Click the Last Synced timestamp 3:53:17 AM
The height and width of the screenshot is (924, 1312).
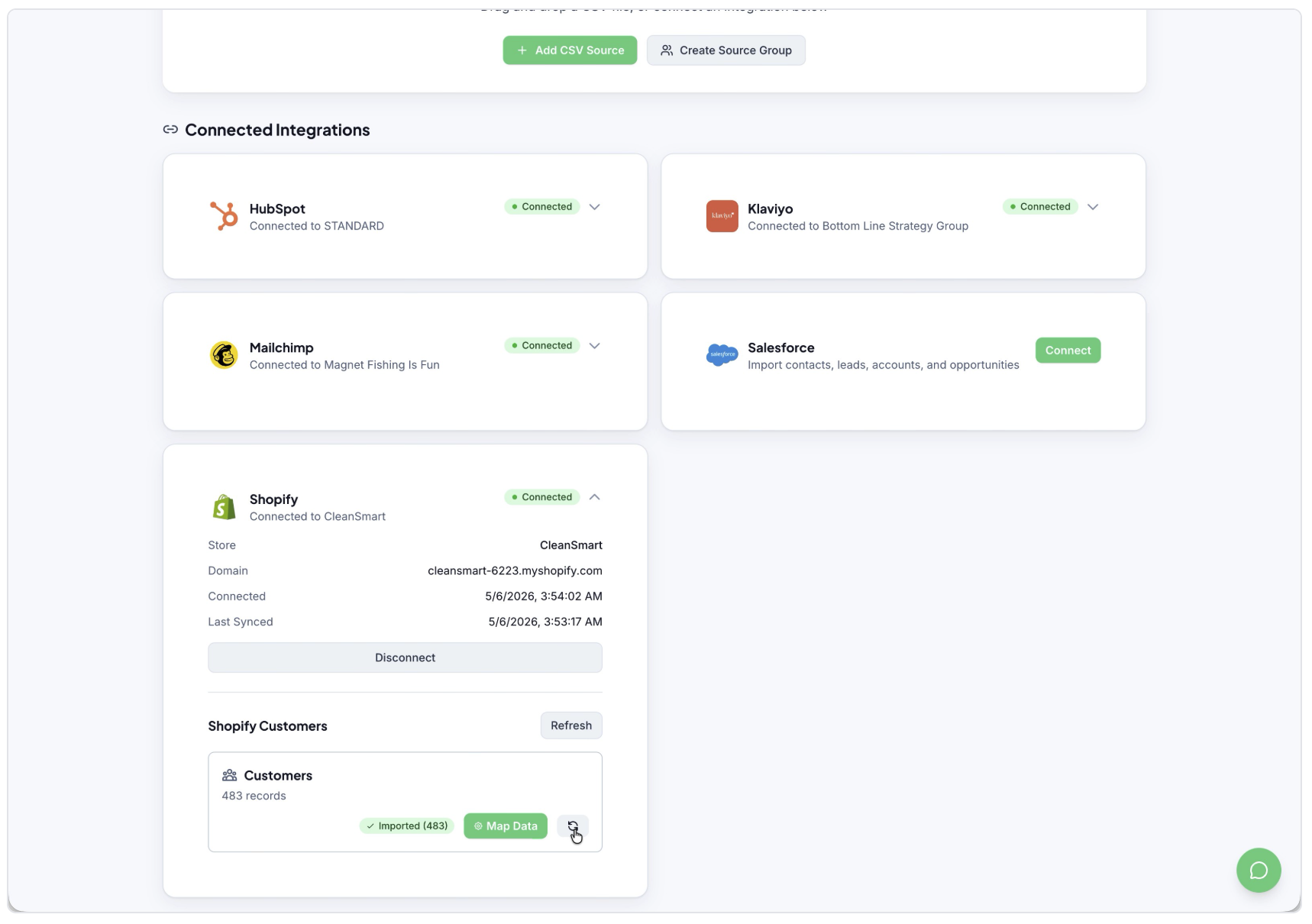coord(545,622)
